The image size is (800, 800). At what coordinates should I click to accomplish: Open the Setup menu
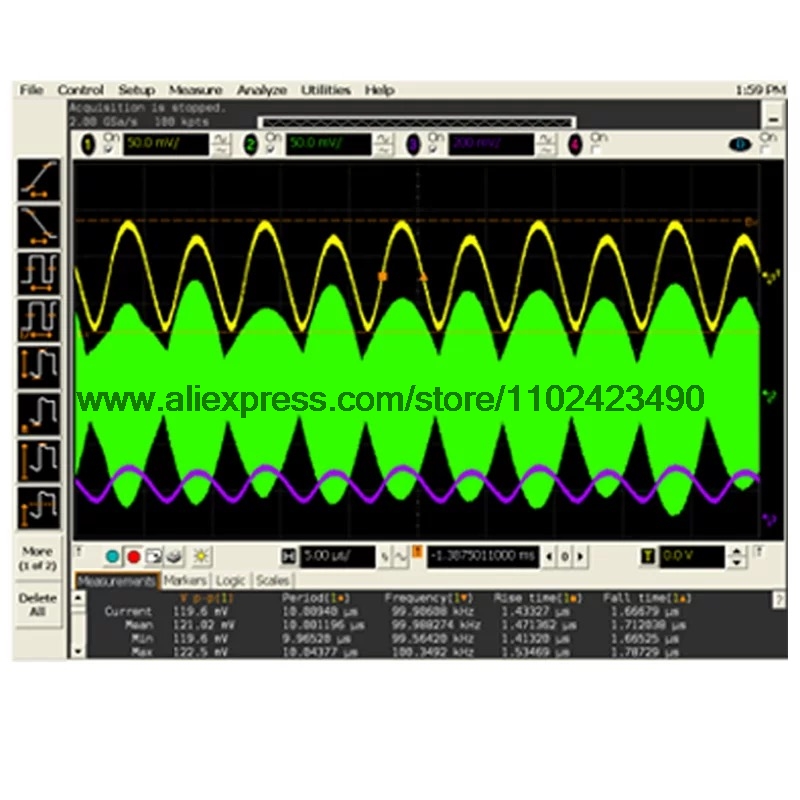tap(137, 90)
